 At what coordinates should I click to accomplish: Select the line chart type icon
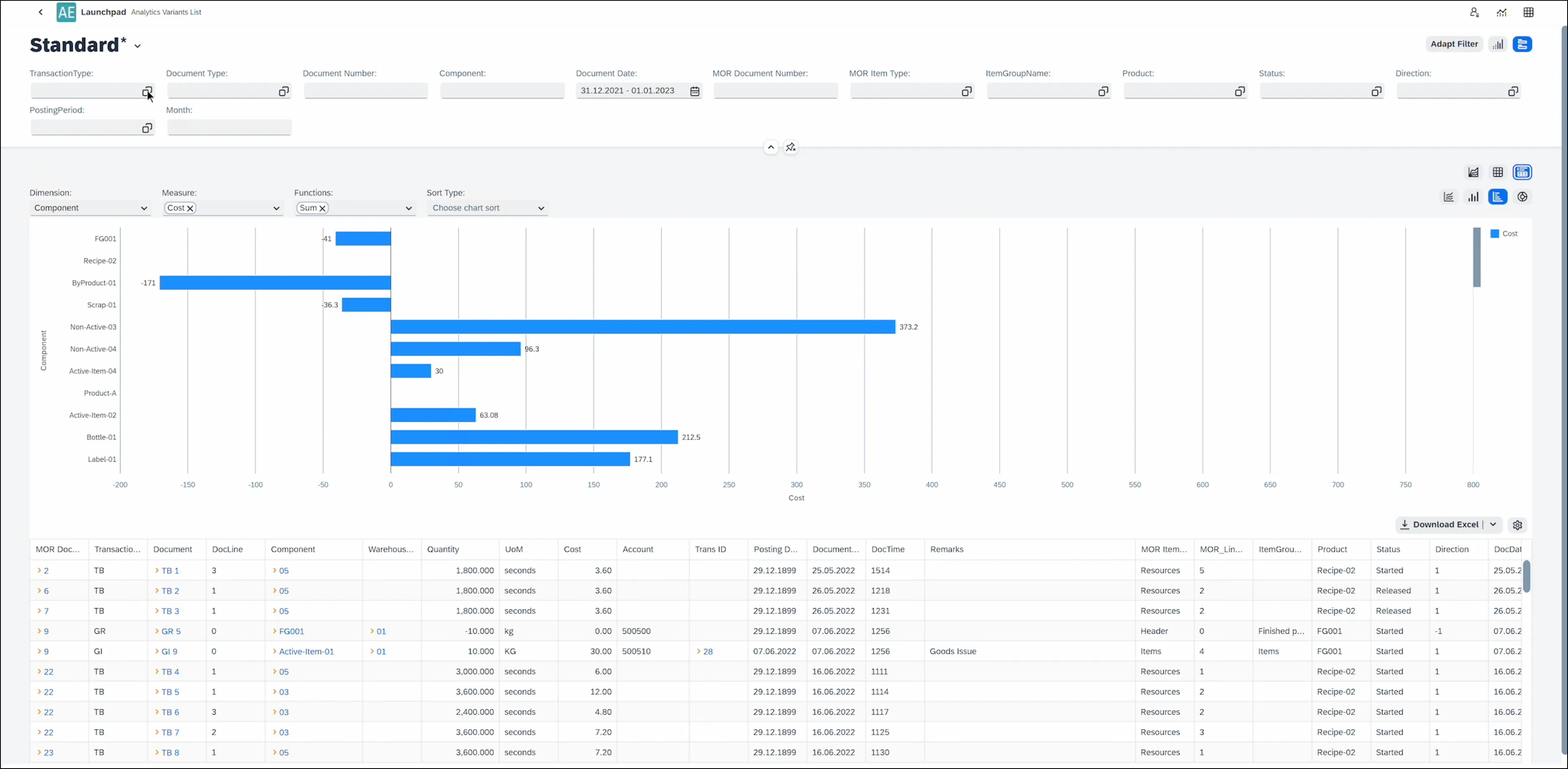(1448, 197)
